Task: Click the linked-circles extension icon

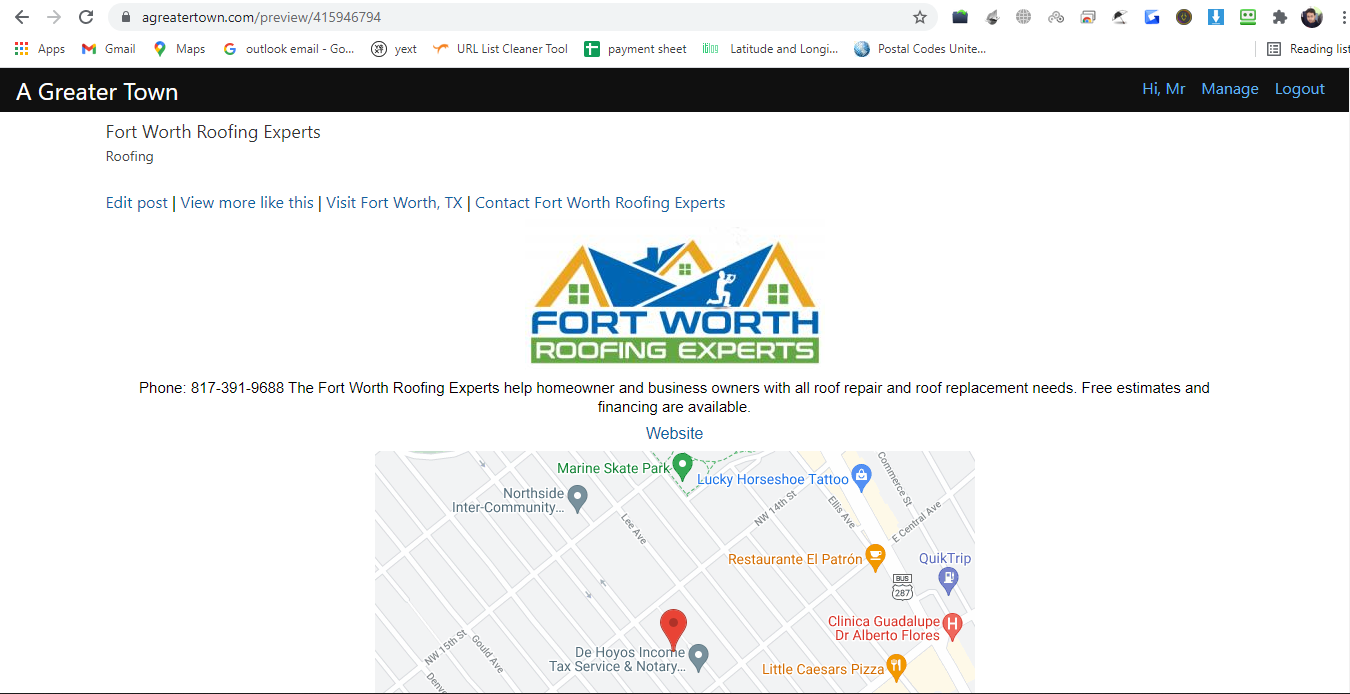Action: (1056, 17)
